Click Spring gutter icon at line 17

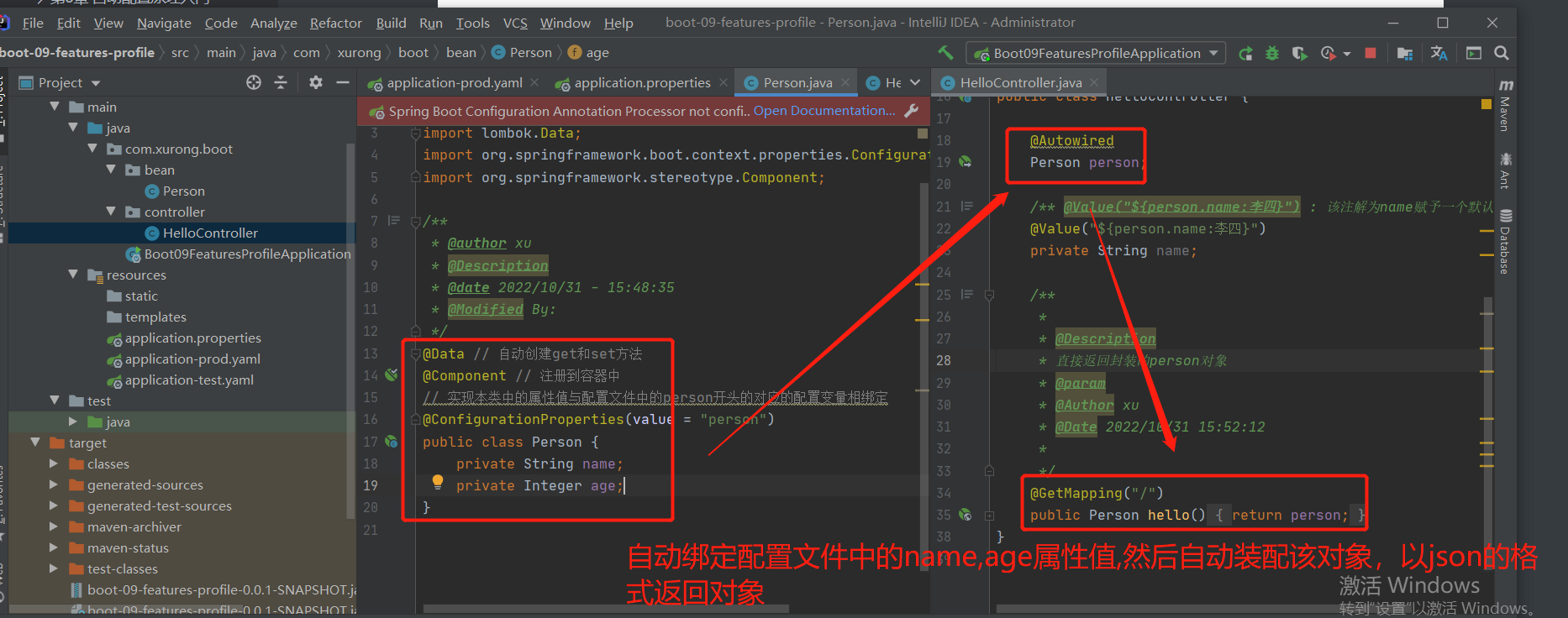pos(392,441)
